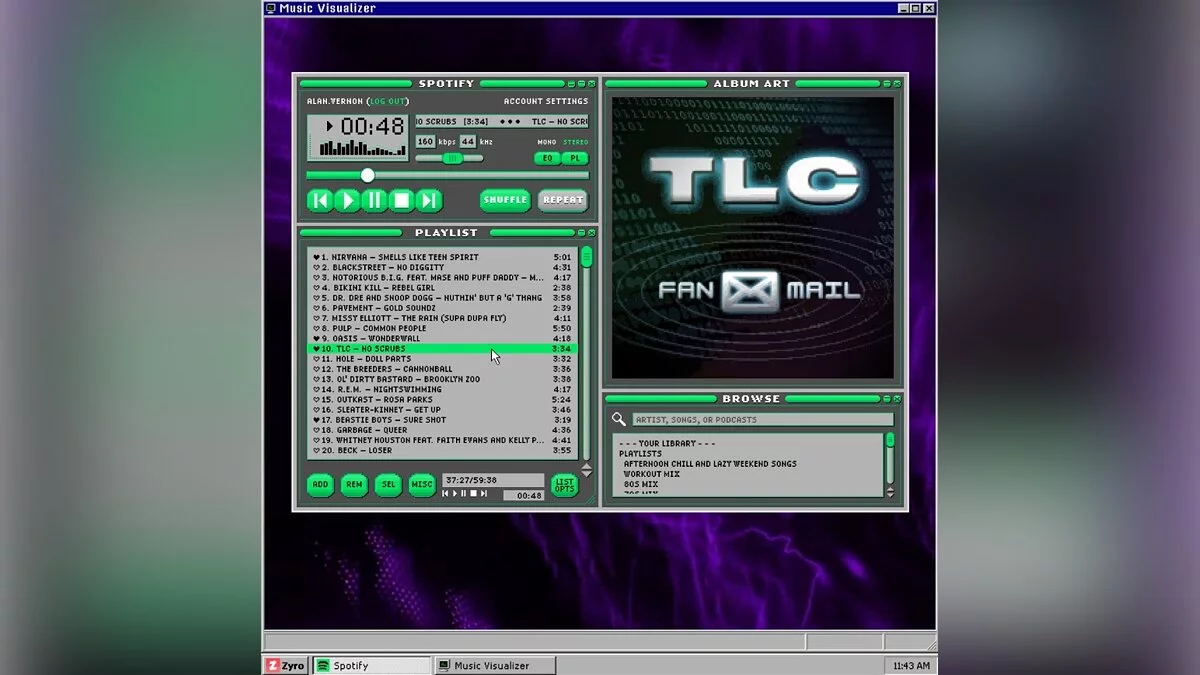Click the song seek bar knob

pyautogui.click(x=367, y=175)
